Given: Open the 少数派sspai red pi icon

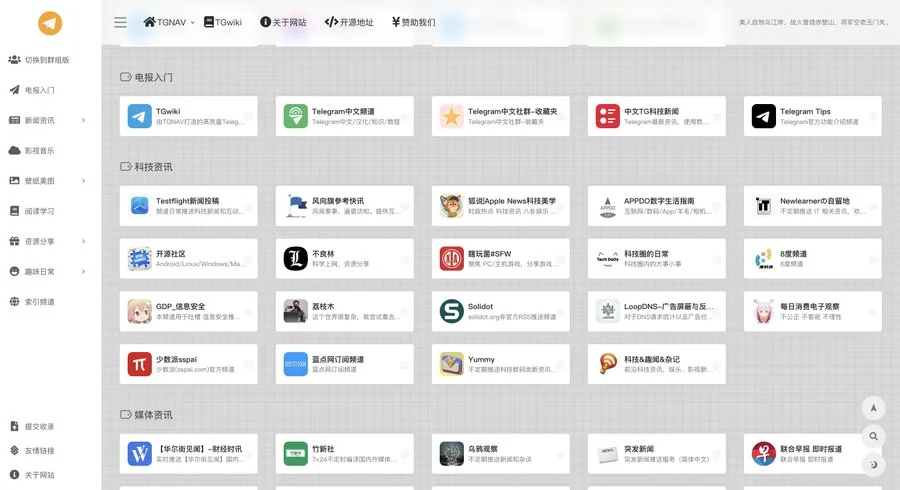Looking at the screenshot, I should [139, 364].
